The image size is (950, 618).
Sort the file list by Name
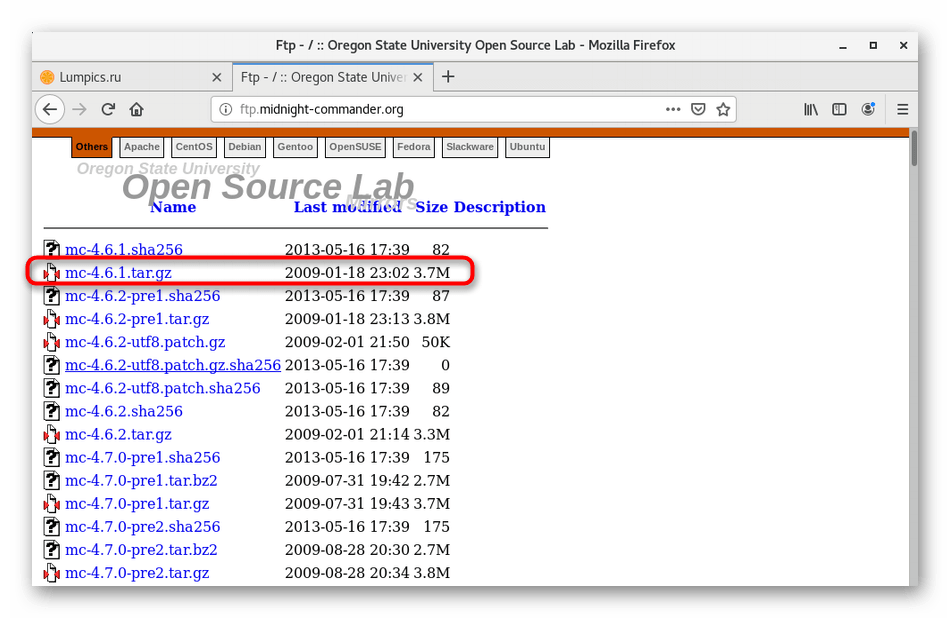tap(172, 207)
